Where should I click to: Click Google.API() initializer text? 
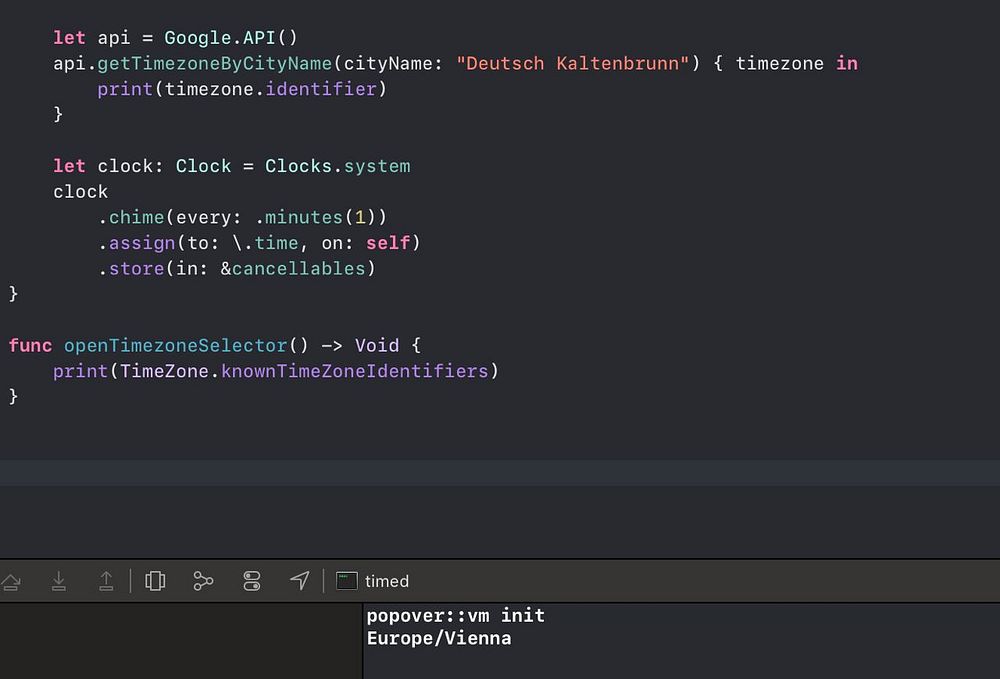pyautogui.click(x=231, y=38)
